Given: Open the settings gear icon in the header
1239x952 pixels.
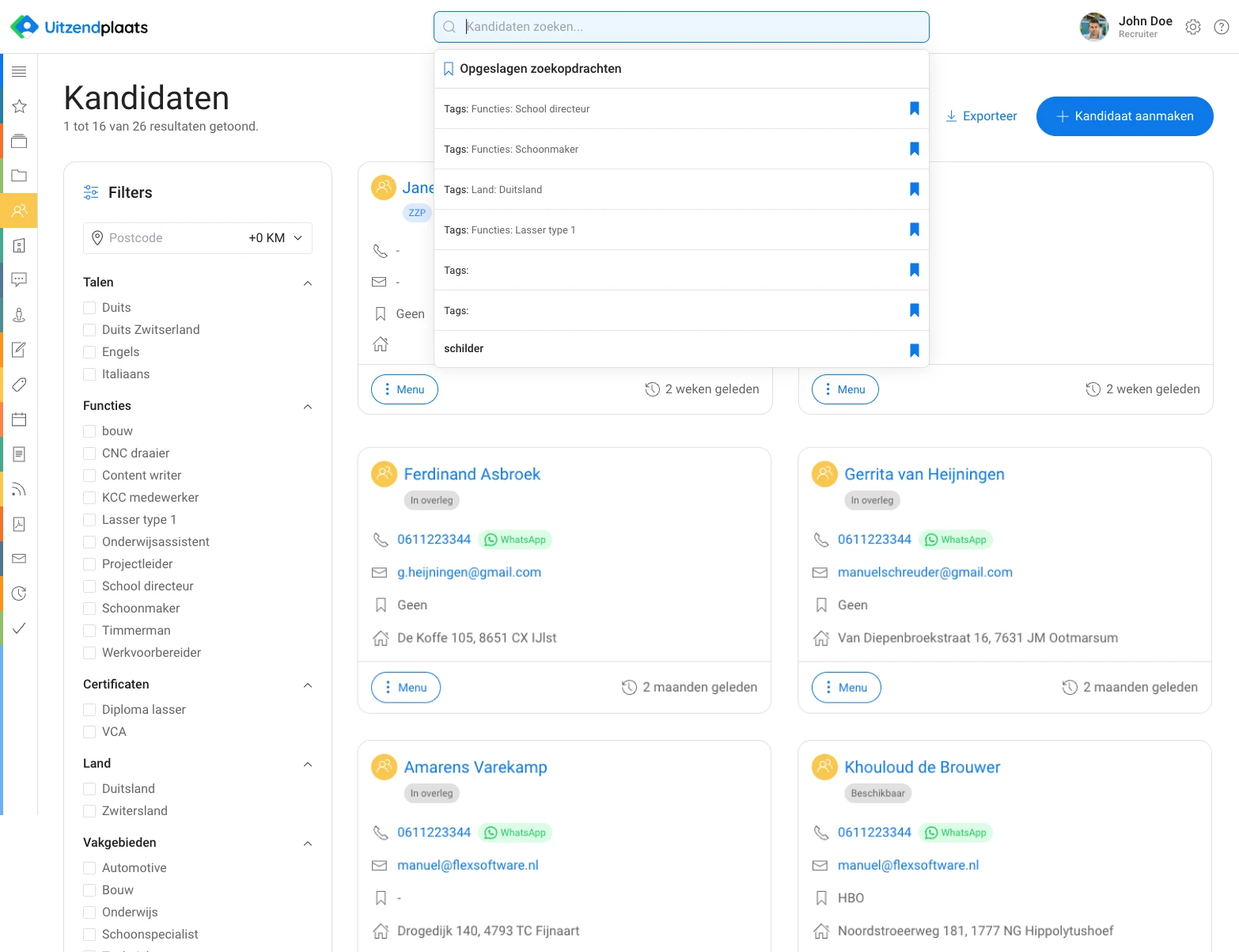Looking at the screenshot, I should [1192, 26].
